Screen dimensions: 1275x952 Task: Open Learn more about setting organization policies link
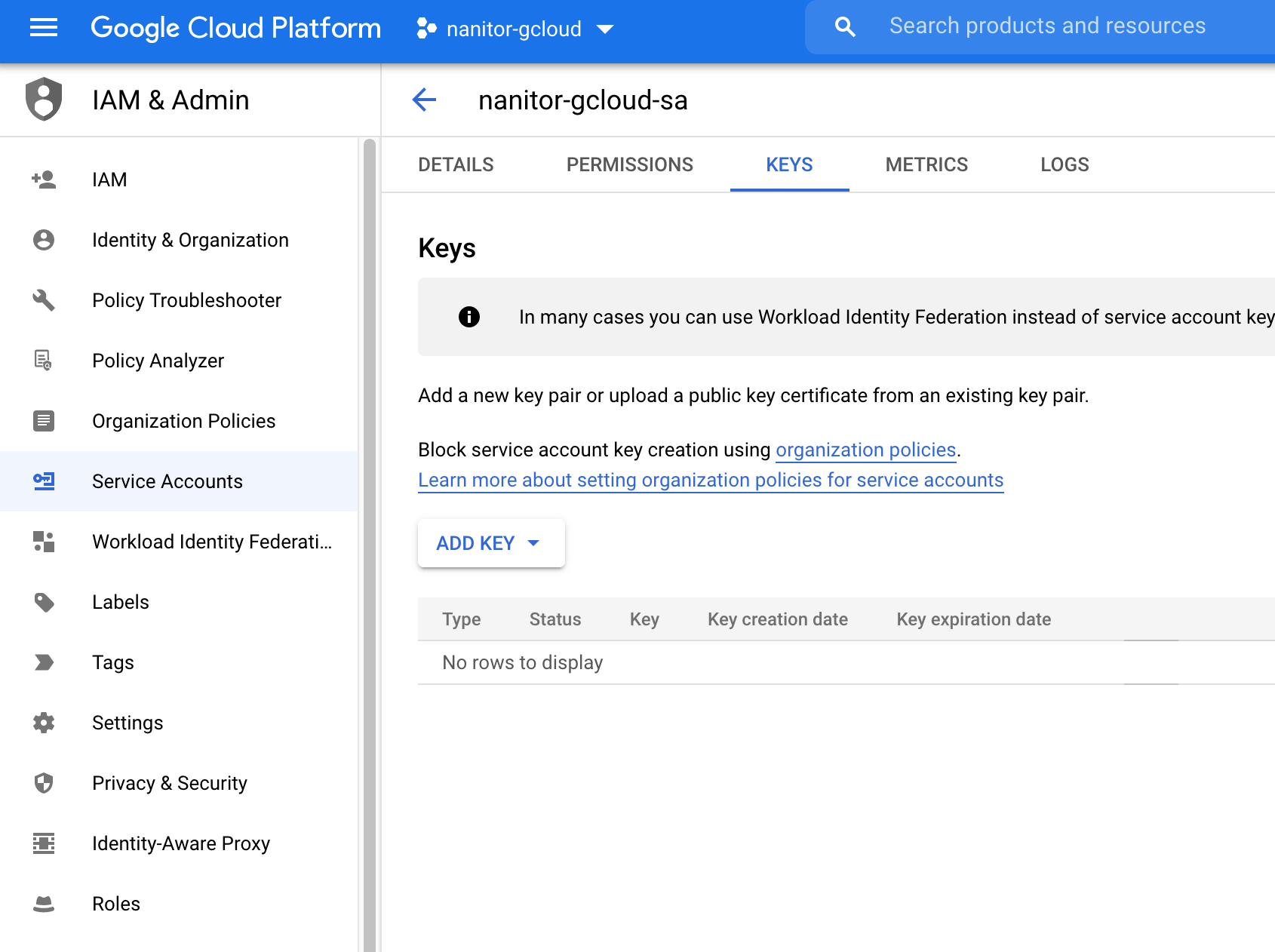coord(710,481)
